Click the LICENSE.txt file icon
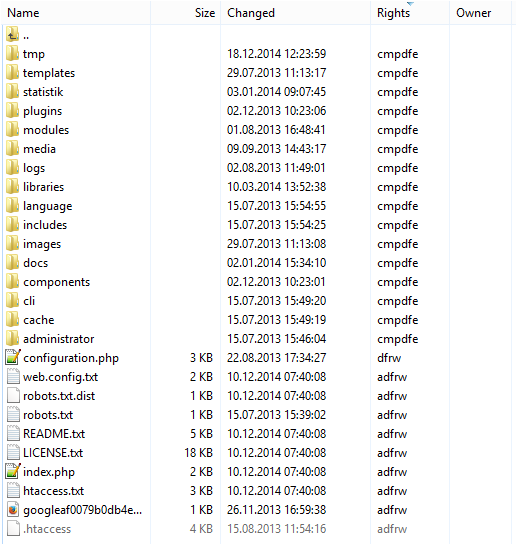This screenshot has width=516, height=544. [13, 453]
